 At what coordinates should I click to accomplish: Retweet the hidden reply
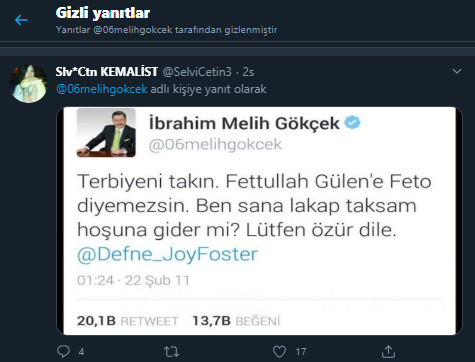(172, 352)
